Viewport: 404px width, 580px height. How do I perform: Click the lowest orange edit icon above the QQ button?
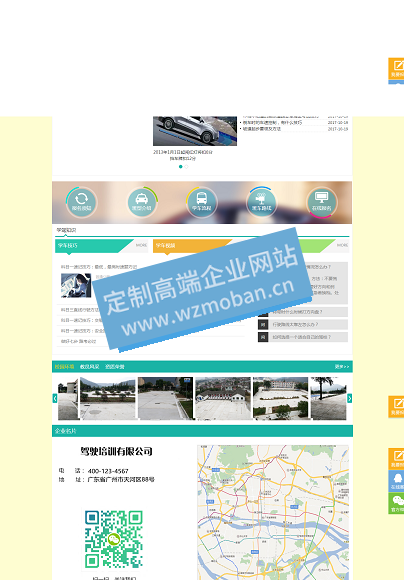[396, 459]
